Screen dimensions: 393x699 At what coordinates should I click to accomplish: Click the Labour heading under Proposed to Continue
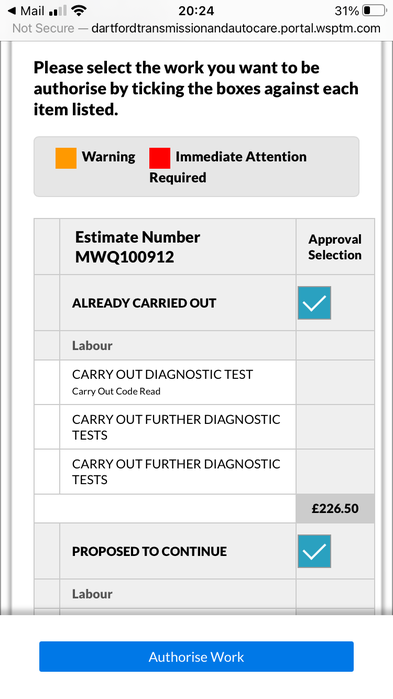point(92,594)
